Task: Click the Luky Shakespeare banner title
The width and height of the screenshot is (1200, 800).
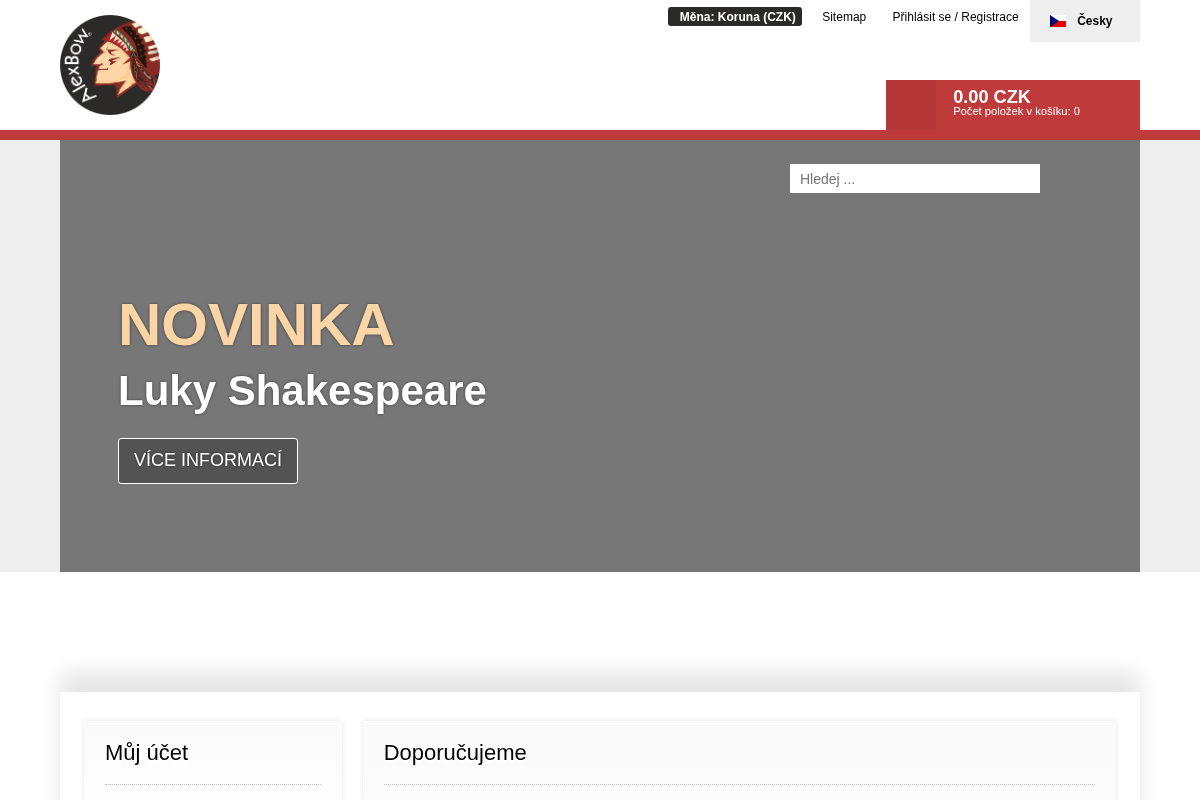Action: (302, 391)
